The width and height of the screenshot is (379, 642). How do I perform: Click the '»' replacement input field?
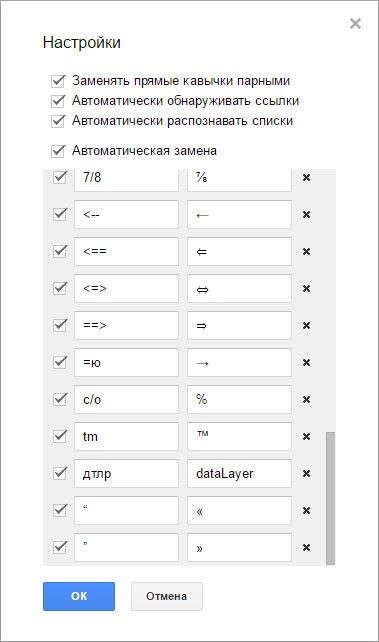pyautogui.click(x=239, y=547)
